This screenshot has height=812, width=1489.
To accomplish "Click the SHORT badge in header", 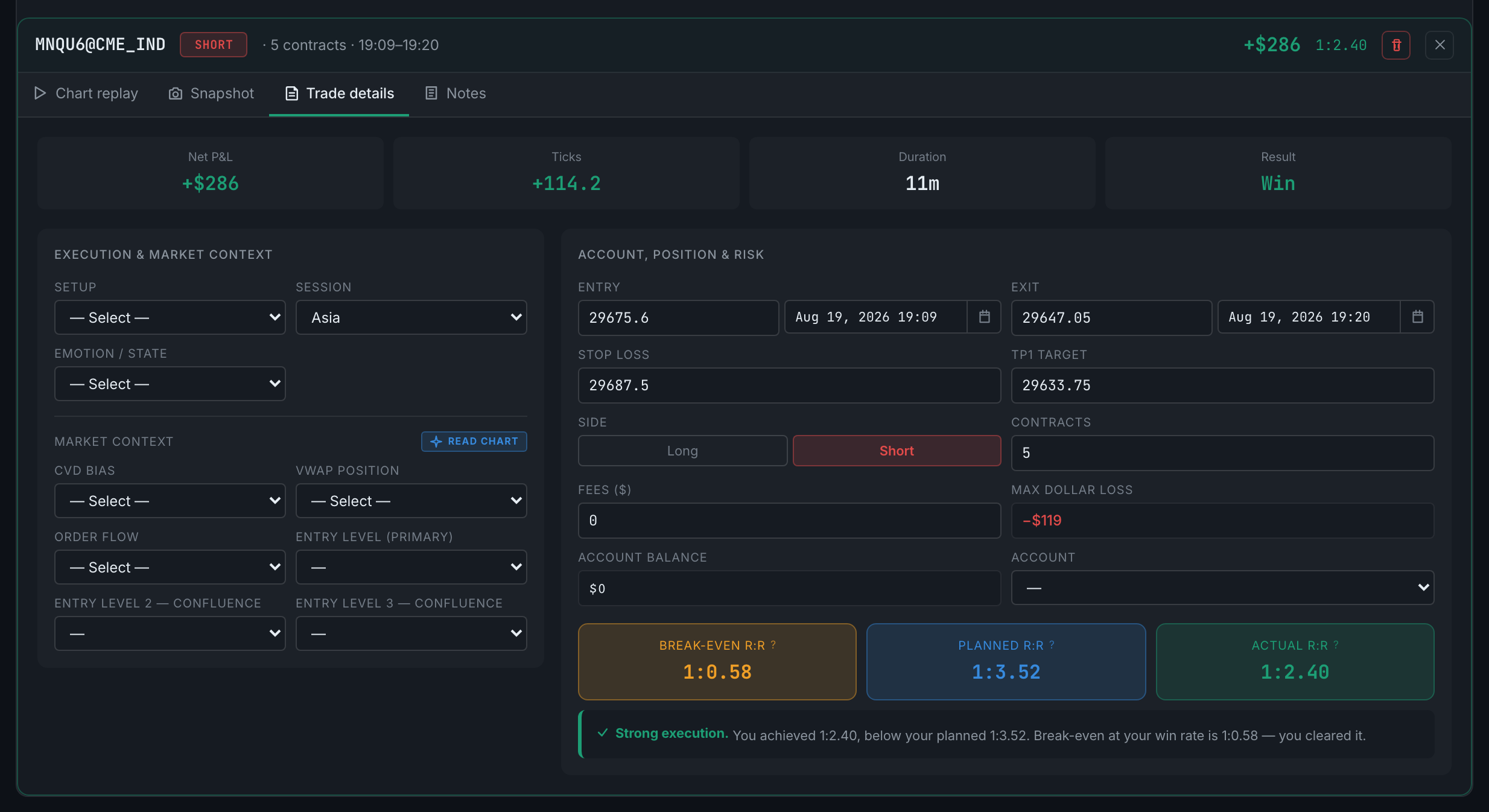I will (x=214, y=45).
